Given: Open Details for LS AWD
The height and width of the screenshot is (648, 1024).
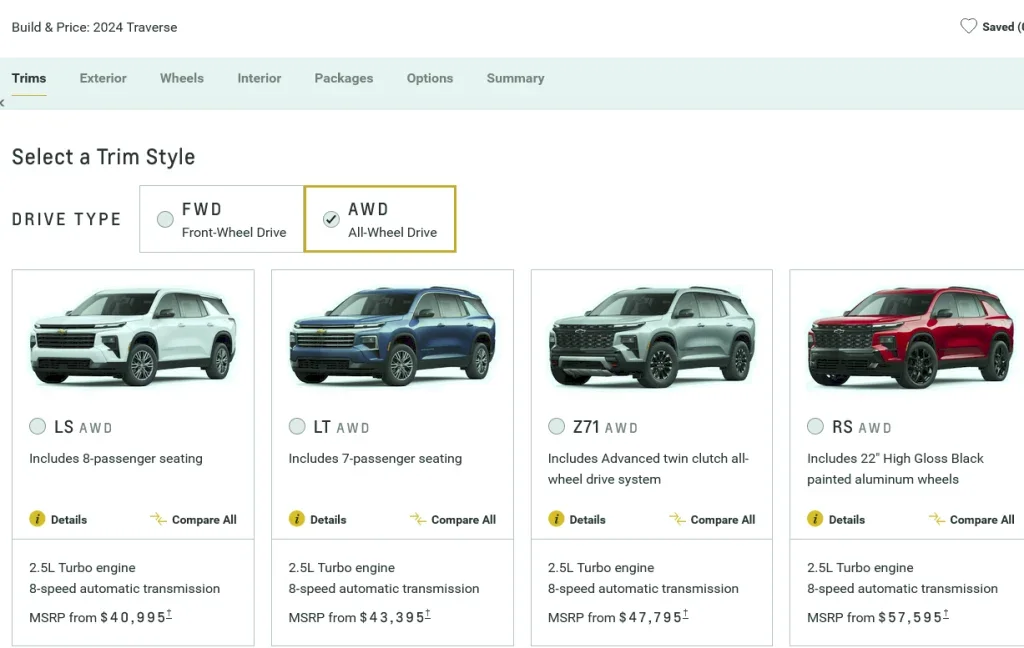Looking at the screenshot, I should point(69,520).
